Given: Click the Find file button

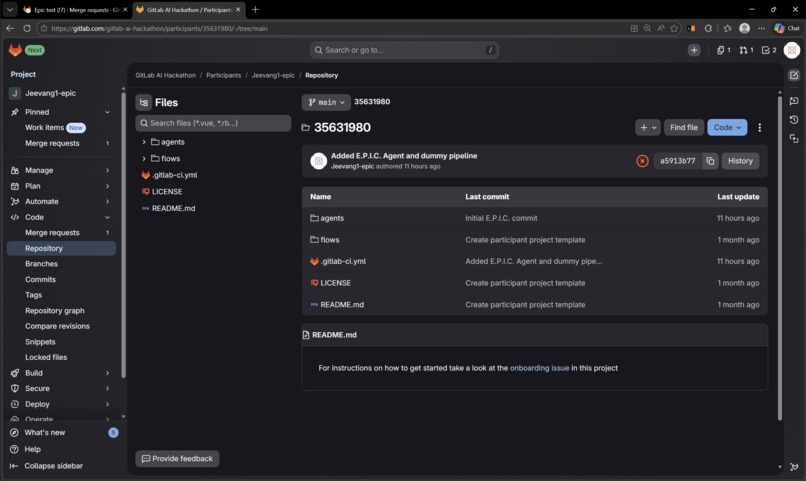Looking at the screenshot, I should click(x=684, y=127).
